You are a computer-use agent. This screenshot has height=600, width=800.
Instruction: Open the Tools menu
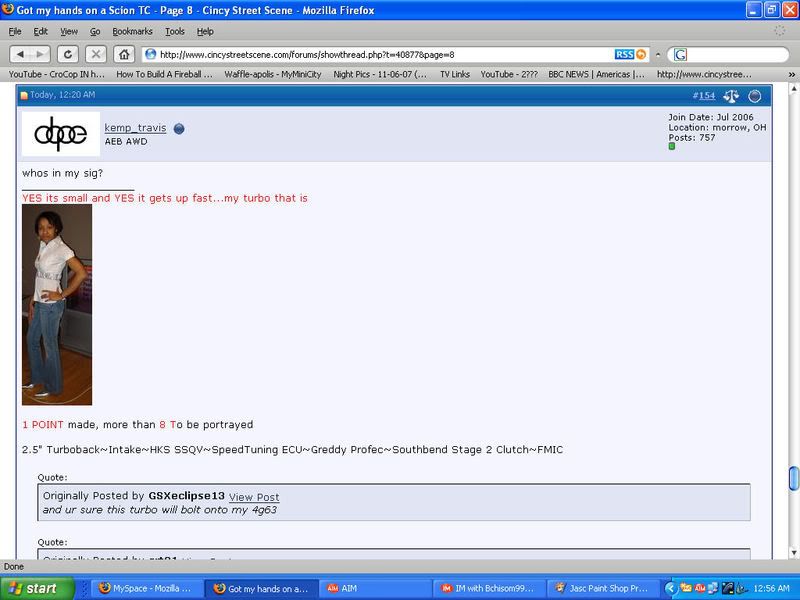[x=175, y=32]
